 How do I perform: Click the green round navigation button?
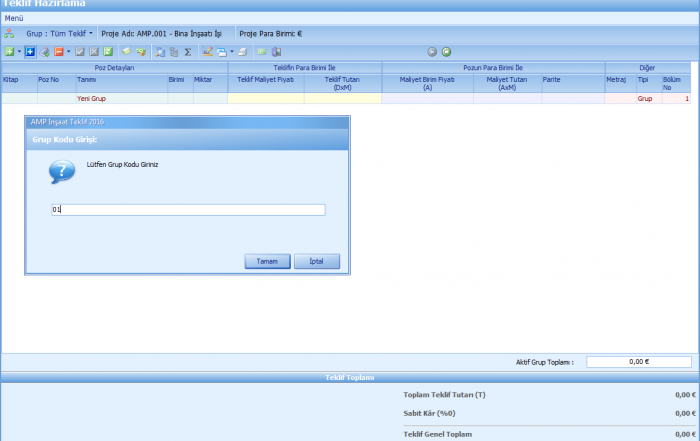(x=446, y=51)
